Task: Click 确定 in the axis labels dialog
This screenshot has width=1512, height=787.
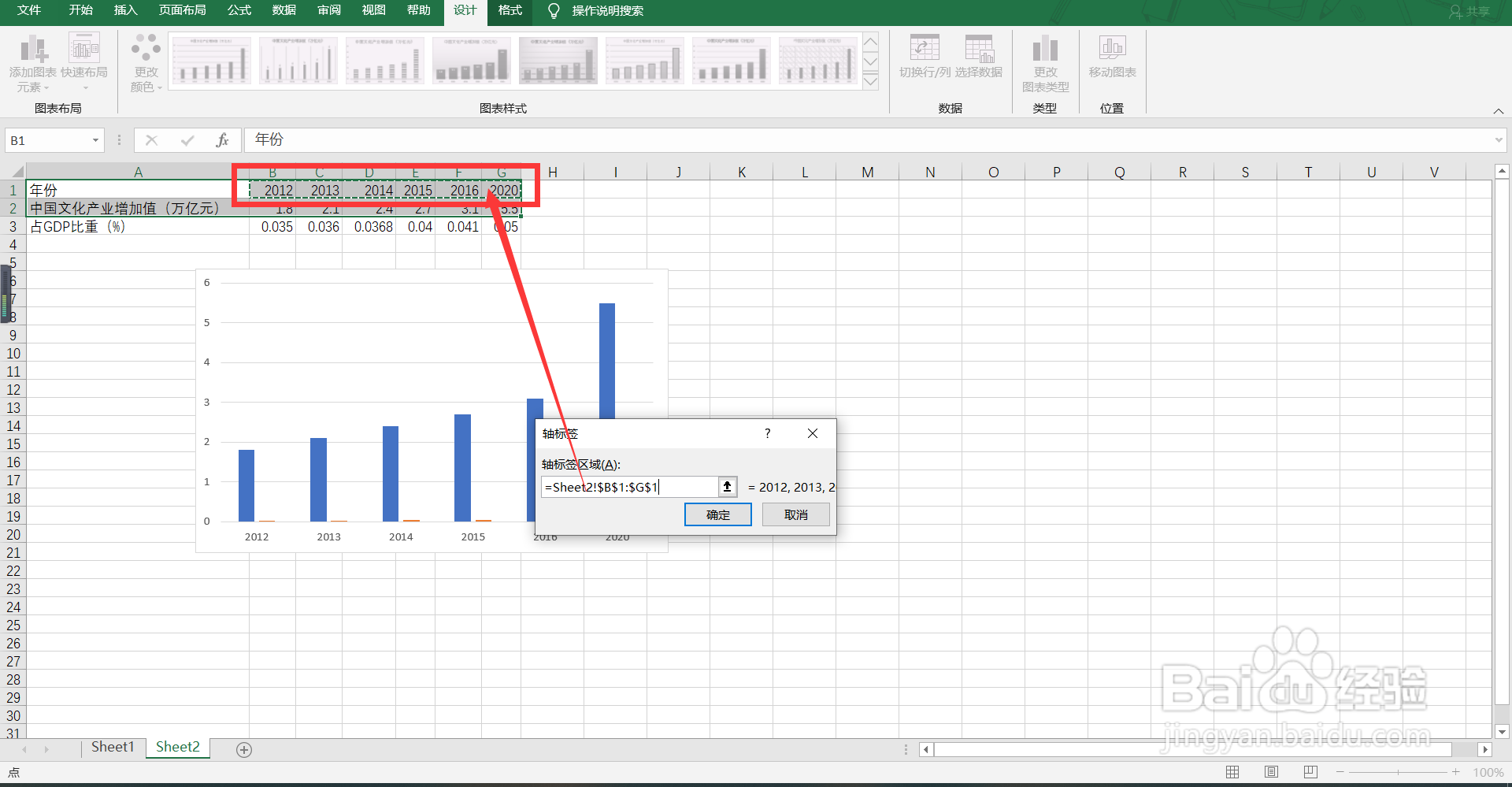Action: tap(718, 515)
